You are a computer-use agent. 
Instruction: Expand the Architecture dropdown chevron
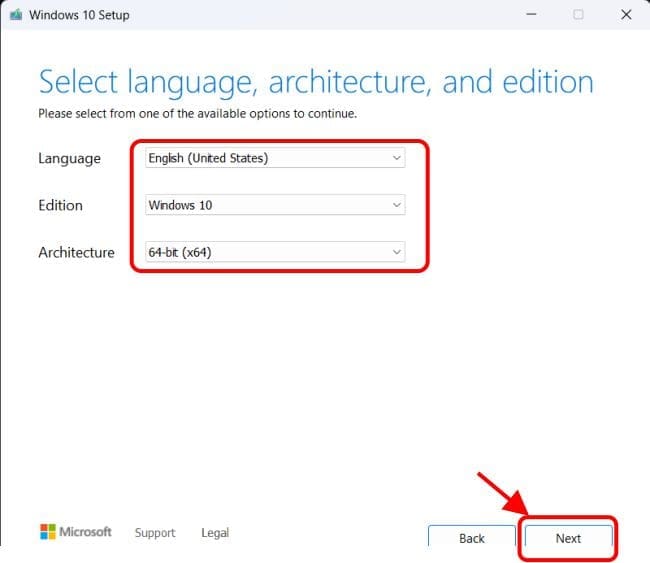click(x=396, y=252)
